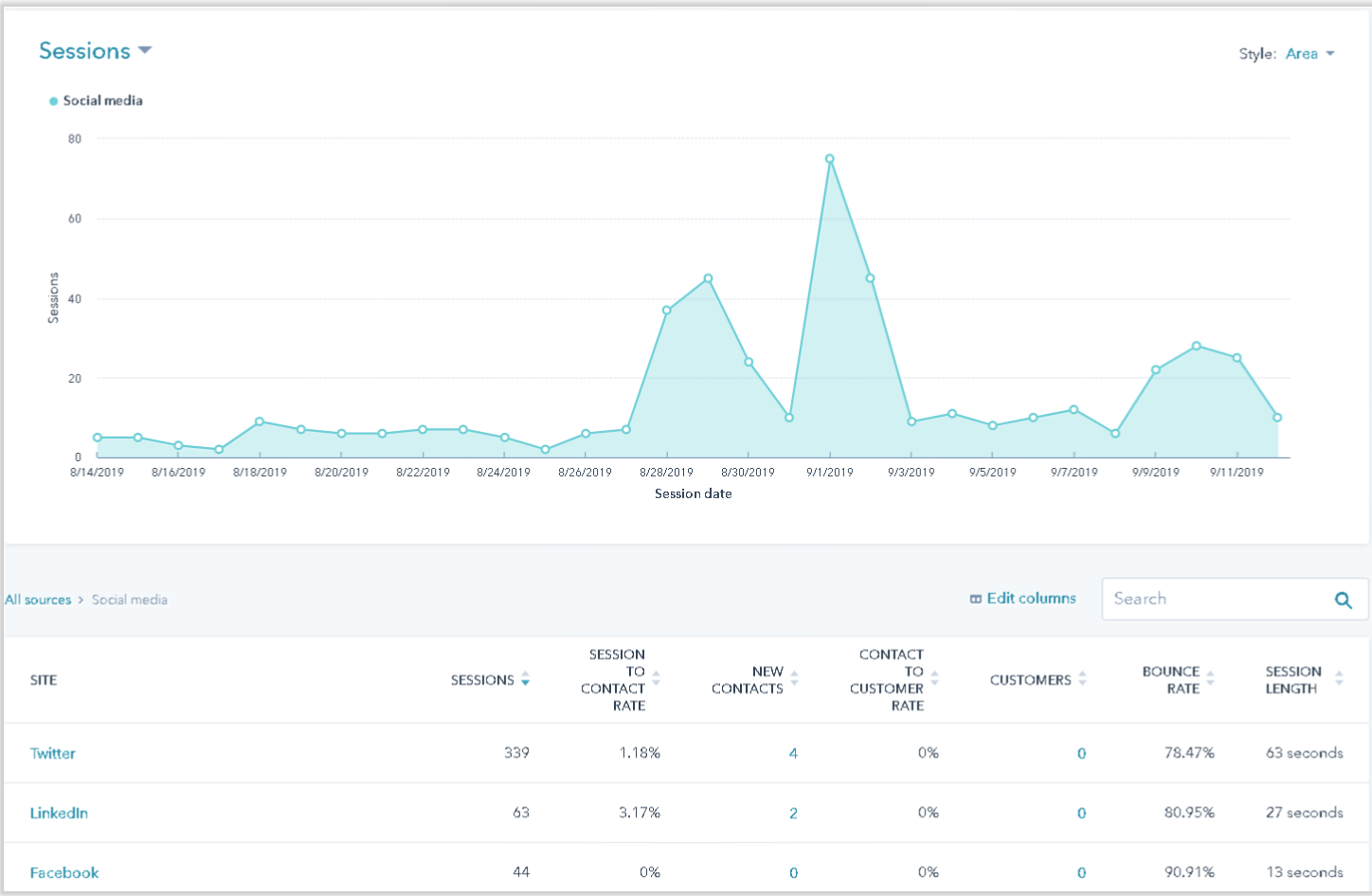Image resolution: width=1372 pixels, height=896 pixels.
Task: Select the 9/3/2019 data point on the chart
Action: coord(912,421)
